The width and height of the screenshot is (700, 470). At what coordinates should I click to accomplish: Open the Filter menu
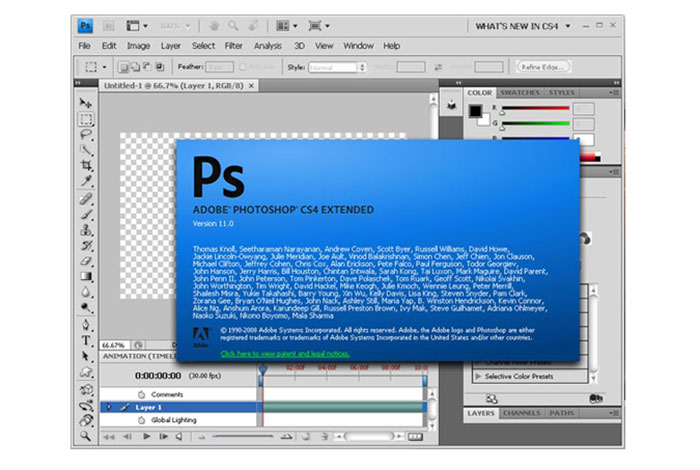pos(233,46)
